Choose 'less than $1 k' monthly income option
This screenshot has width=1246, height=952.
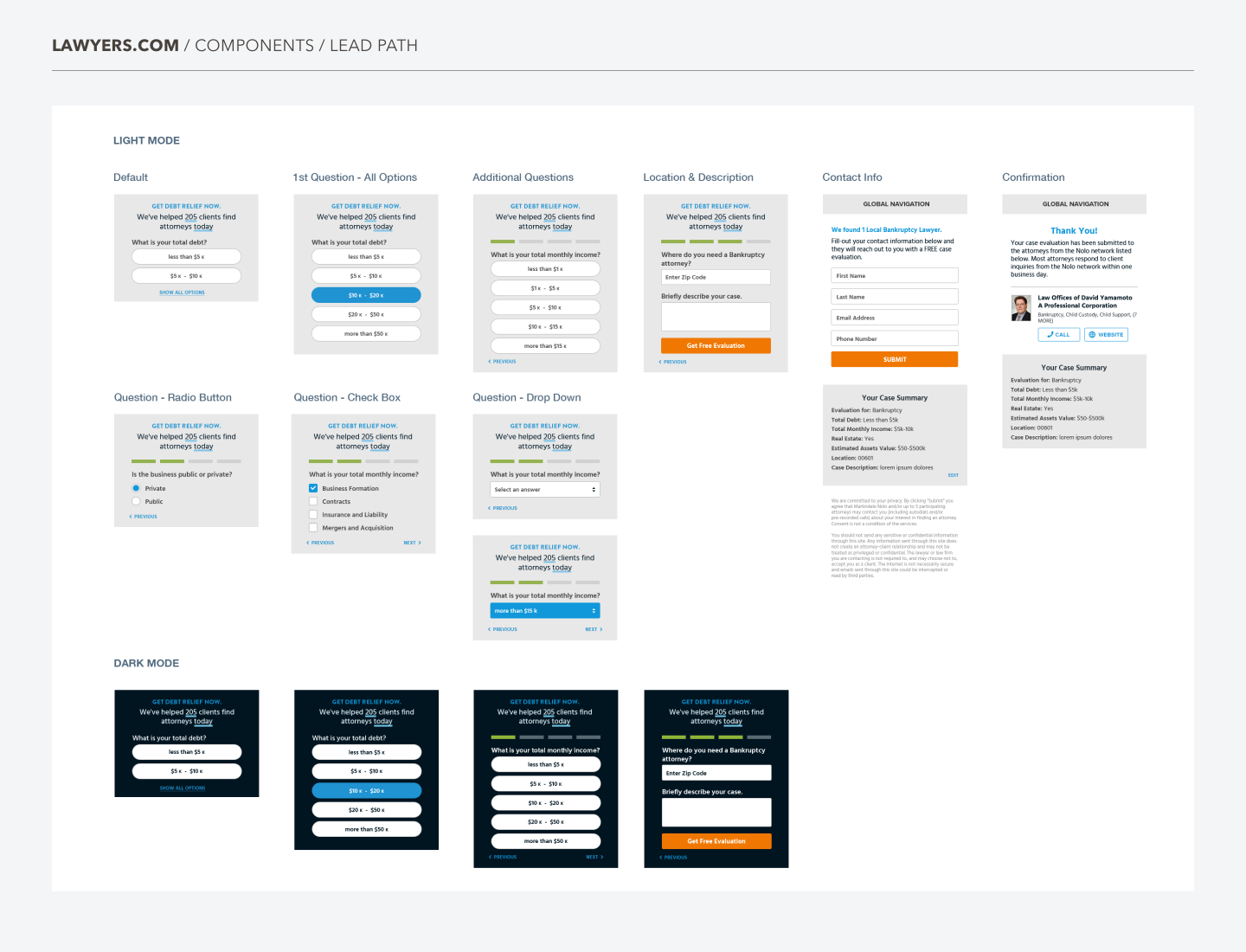(545, 269)
